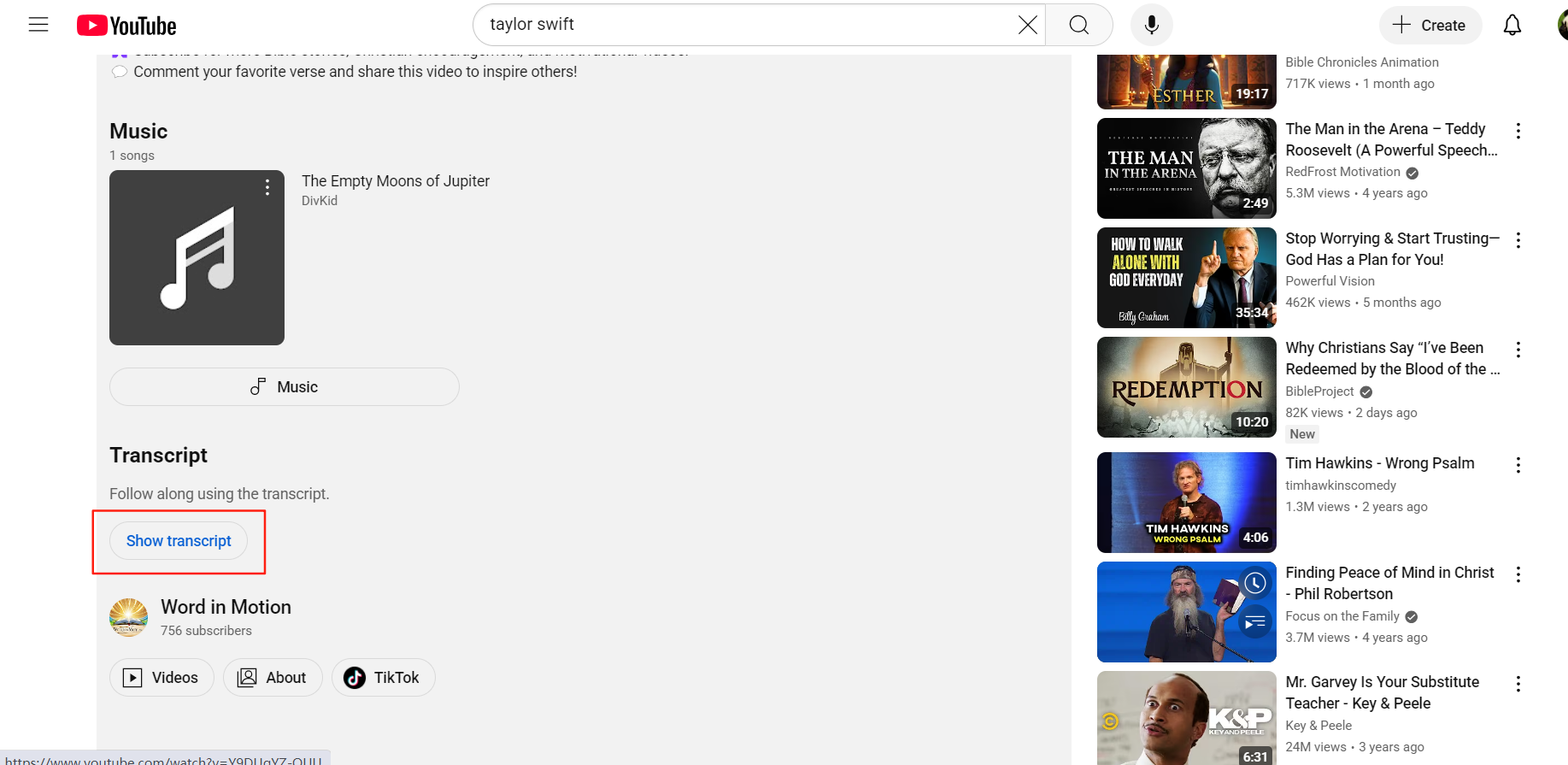Play the Key & Peele substitute teacher thumbnail

(1187, 718)
